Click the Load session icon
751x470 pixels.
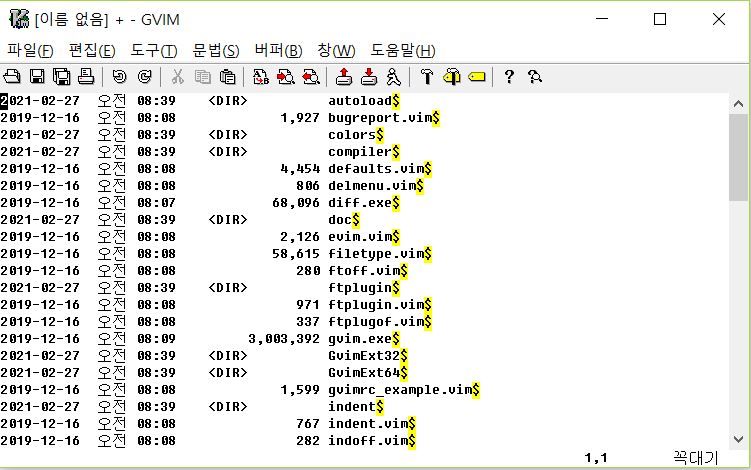(x=344, y=77)
